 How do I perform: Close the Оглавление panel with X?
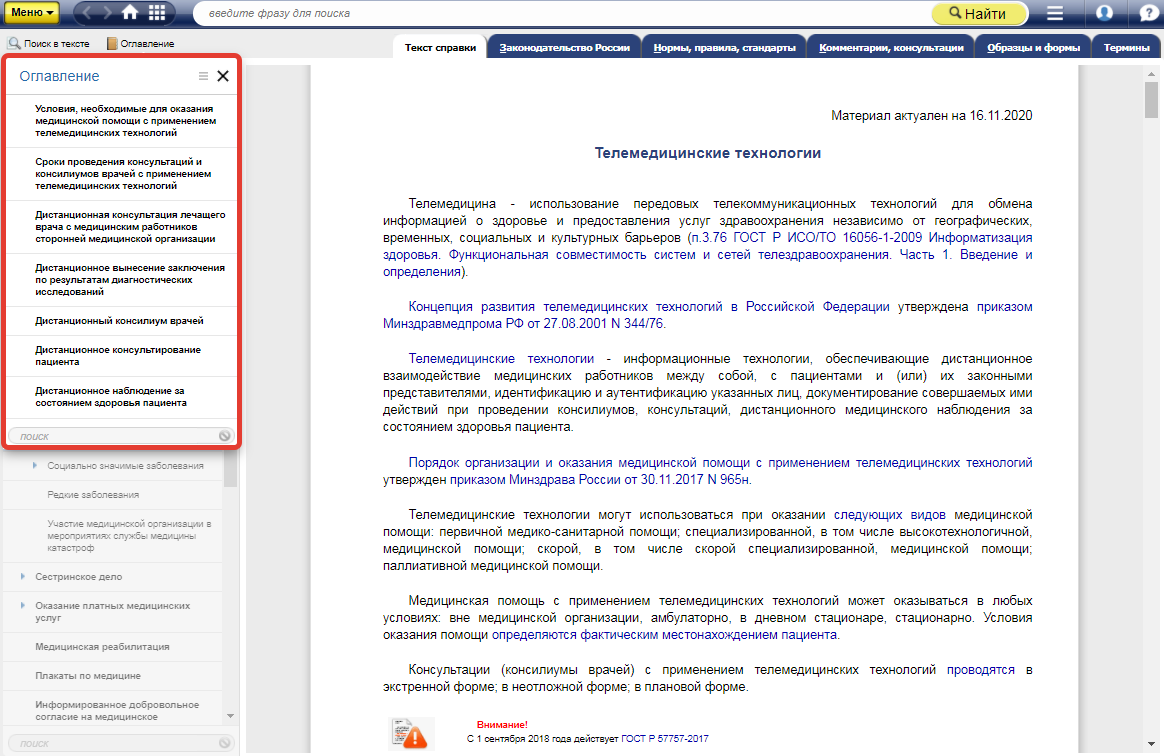(223, 76)
